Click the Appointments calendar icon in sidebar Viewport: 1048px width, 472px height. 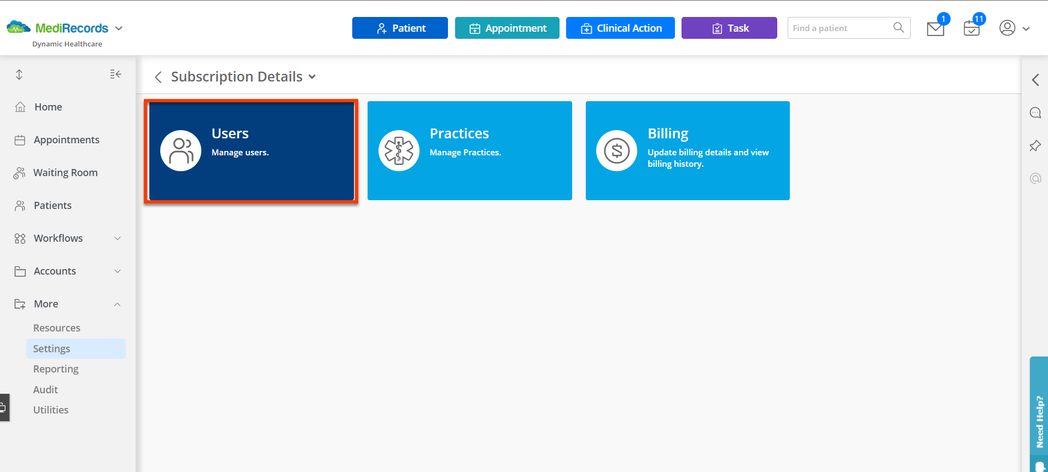[x=20, y=140]
